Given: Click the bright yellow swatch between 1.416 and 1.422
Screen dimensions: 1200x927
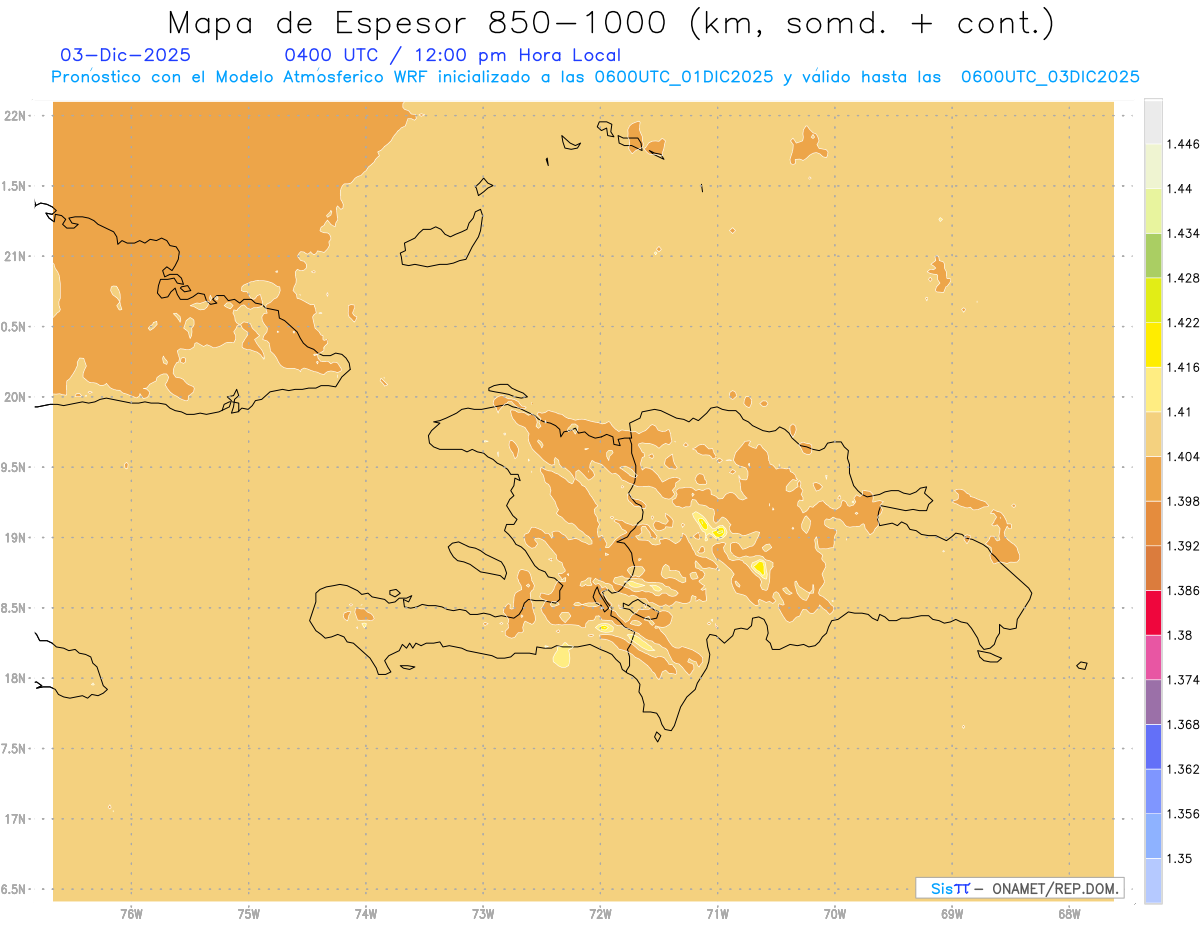Looking at the screenshot, I should point(1153,344).
